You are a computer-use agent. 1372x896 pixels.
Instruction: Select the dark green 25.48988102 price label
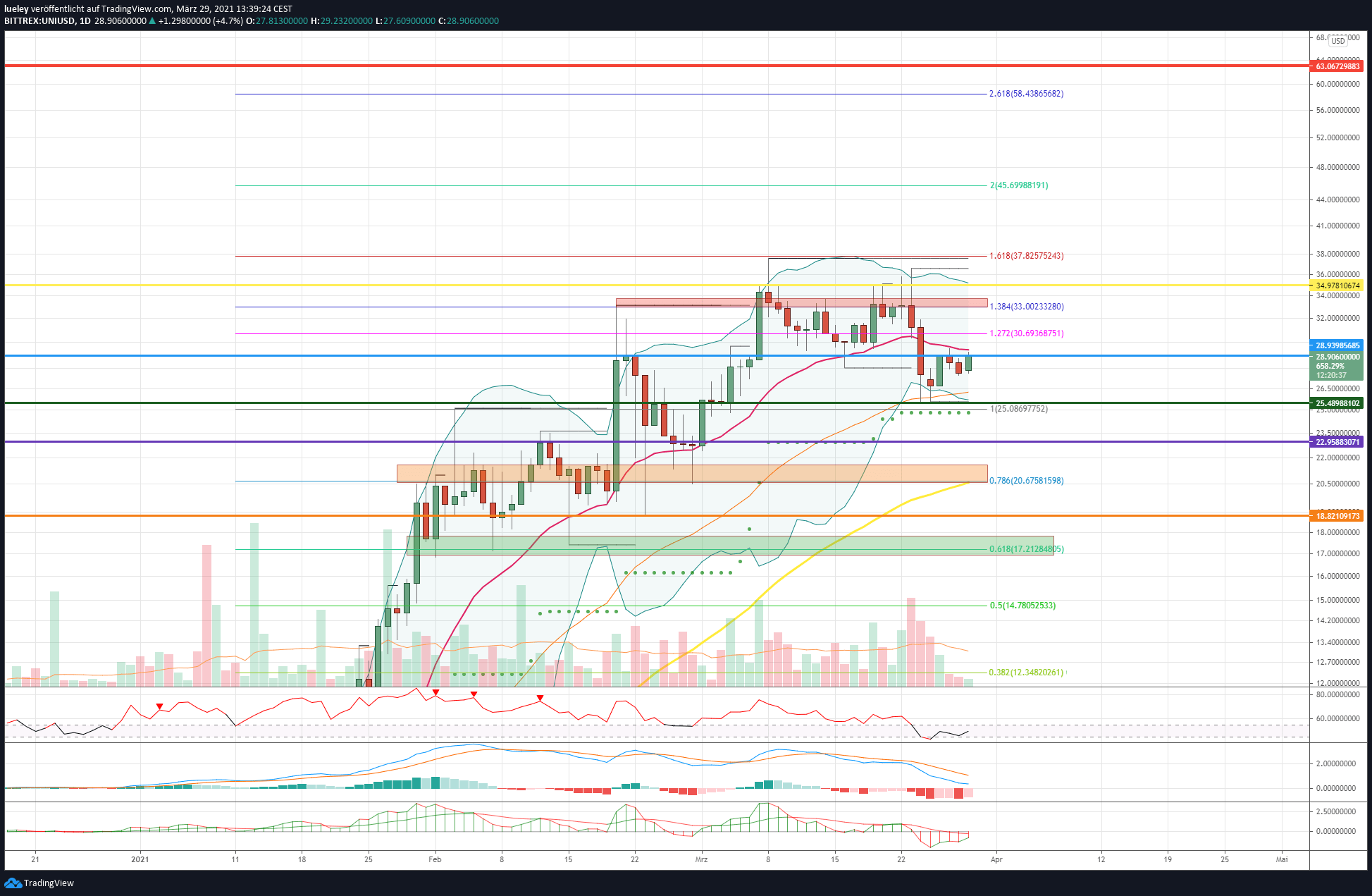pos(1336,403)
